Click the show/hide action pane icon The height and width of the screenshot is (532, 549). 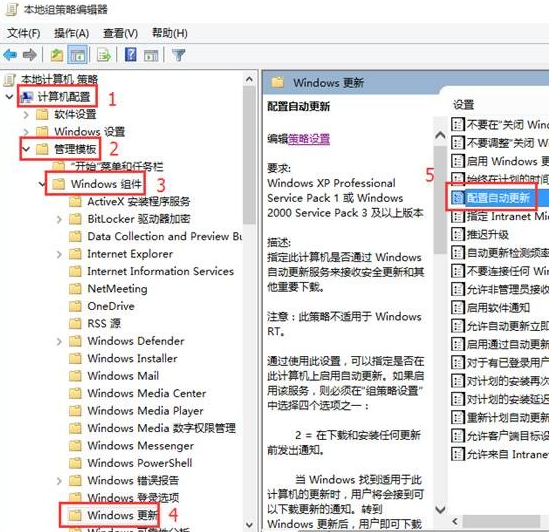point(151,55)
